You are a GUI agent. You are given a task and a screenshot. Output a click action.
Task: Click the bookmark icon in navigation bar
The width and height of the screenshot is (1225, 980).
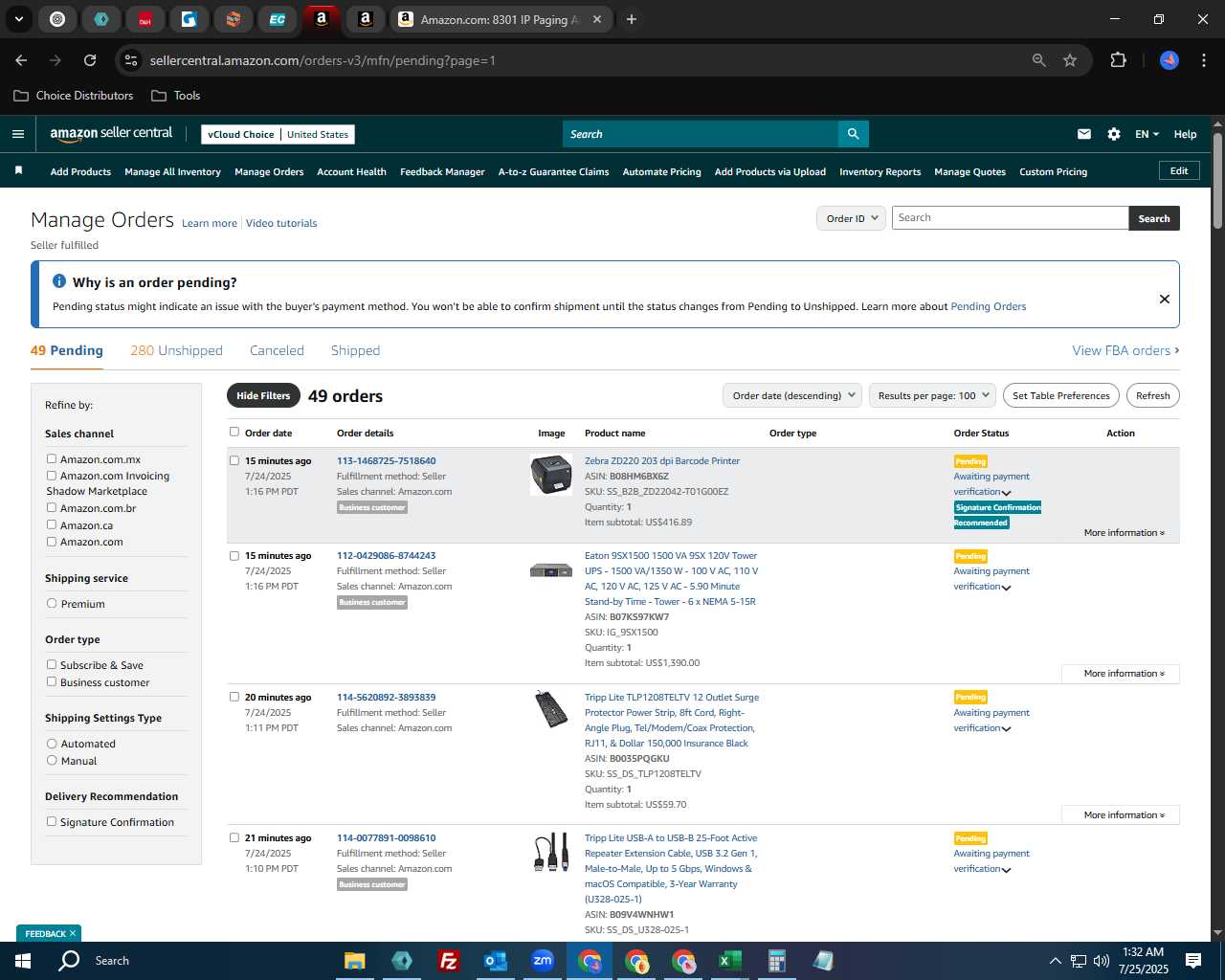point(18,170)
